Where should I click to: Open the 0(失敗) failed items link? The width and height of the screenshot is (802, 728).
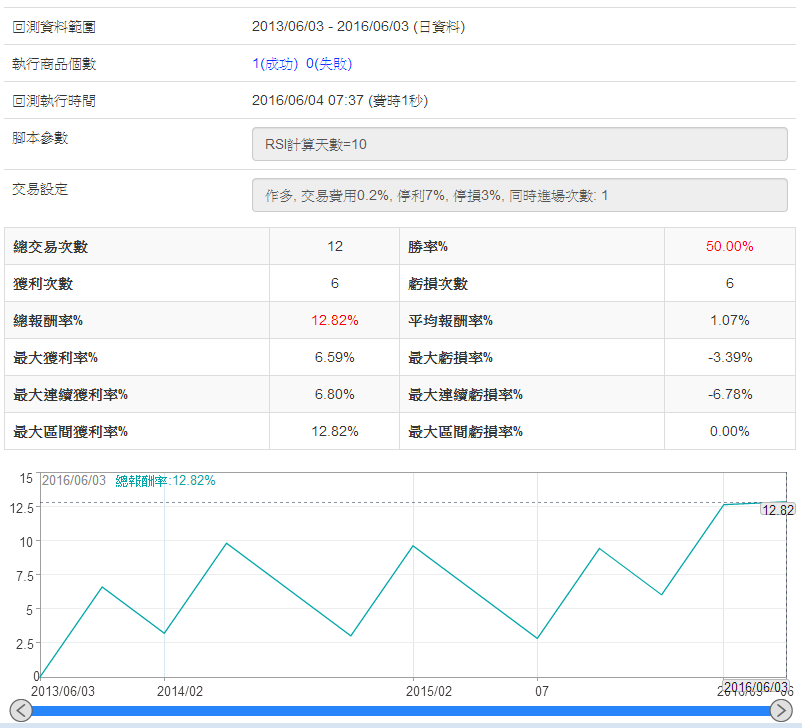[x=329, y=64]
